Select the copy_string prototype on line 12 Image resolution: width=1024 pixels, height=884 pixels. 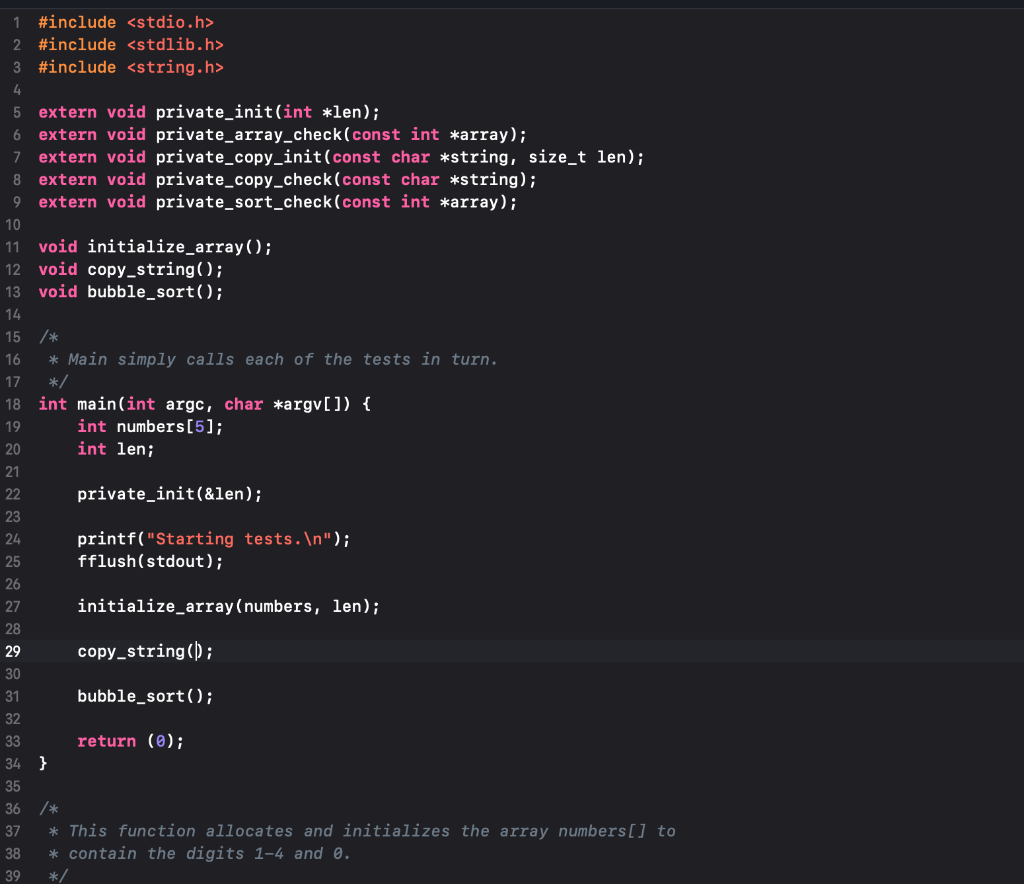130,269
